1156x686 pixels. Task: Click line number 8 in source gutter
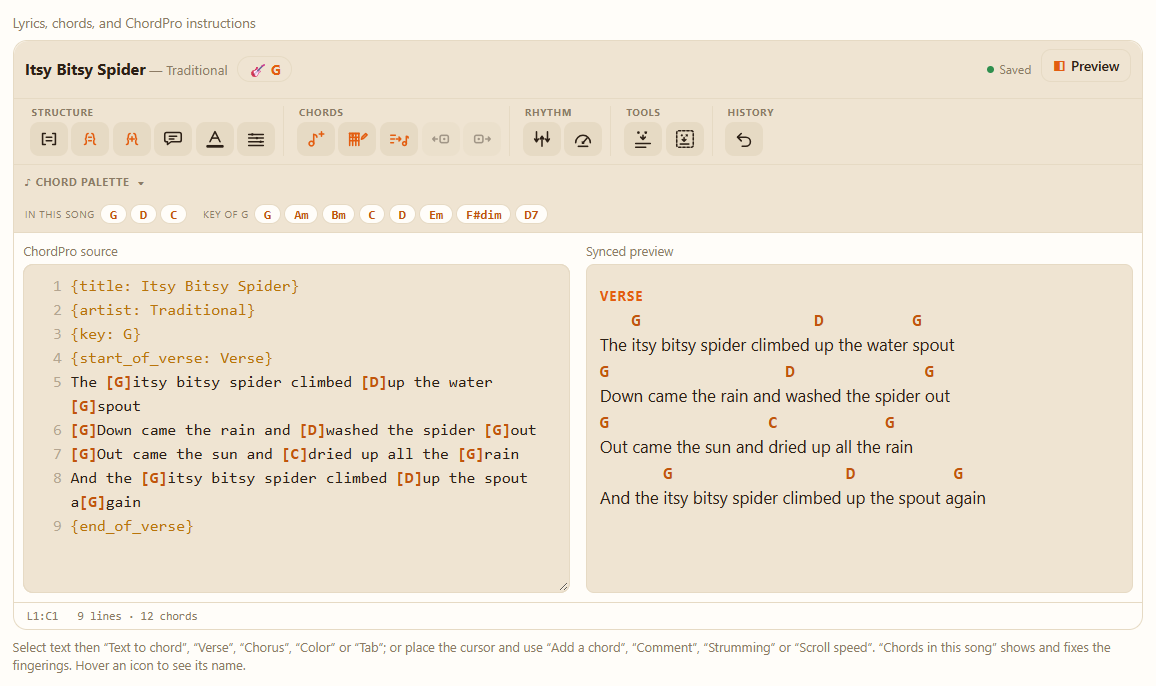coord(57,478)
